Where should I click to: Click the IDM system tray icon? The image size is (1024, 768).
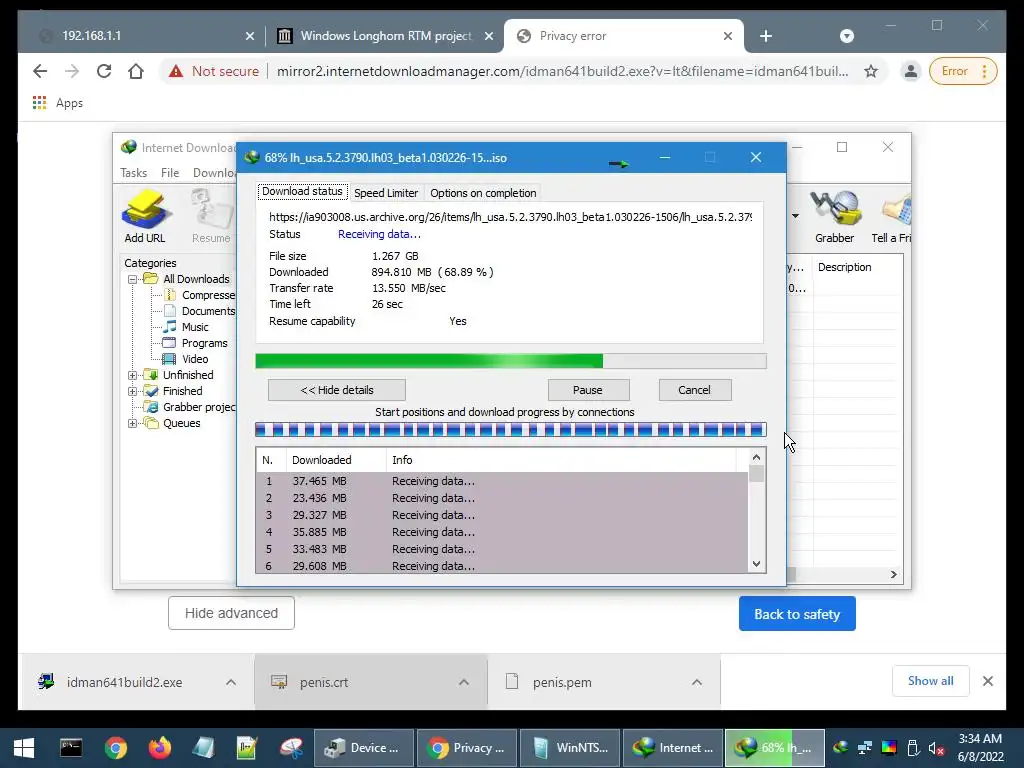(840, 748)
